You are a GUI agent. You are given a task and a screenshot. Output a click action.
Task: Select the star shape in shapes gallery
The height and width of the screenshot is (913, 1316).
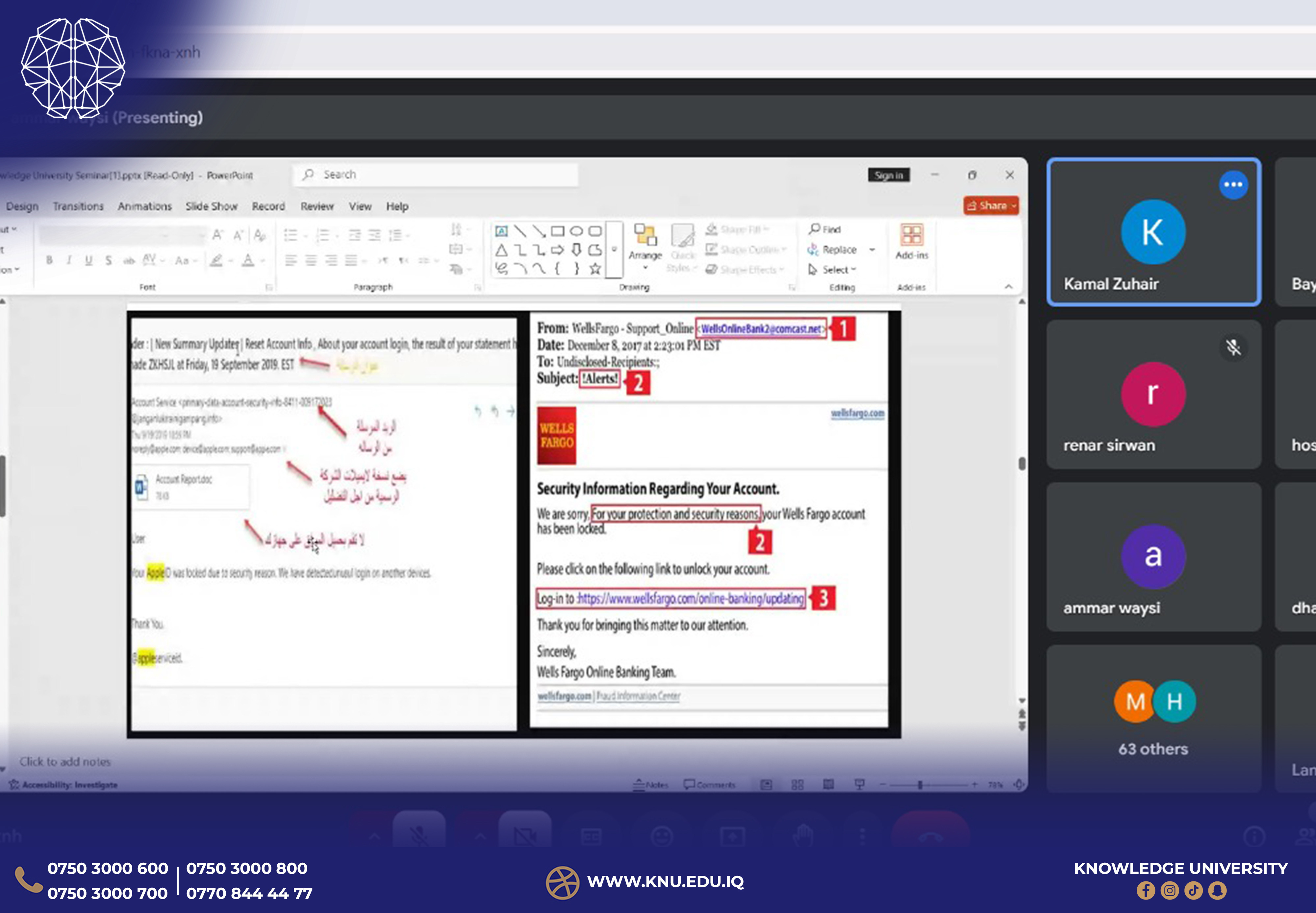pyautogui.click(x=595, y=268)
